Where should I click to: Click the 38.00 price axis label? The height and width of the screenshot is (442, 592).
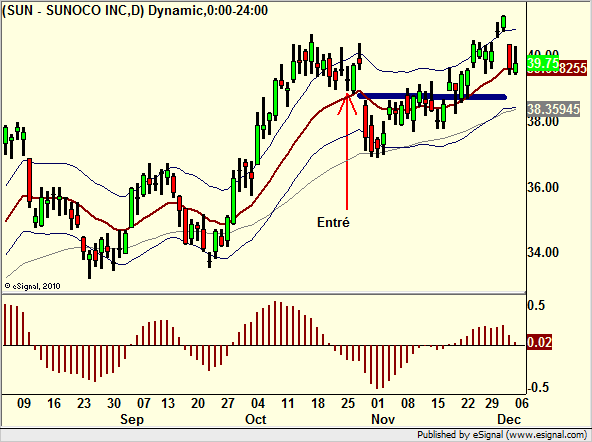(x=543, y=122)
